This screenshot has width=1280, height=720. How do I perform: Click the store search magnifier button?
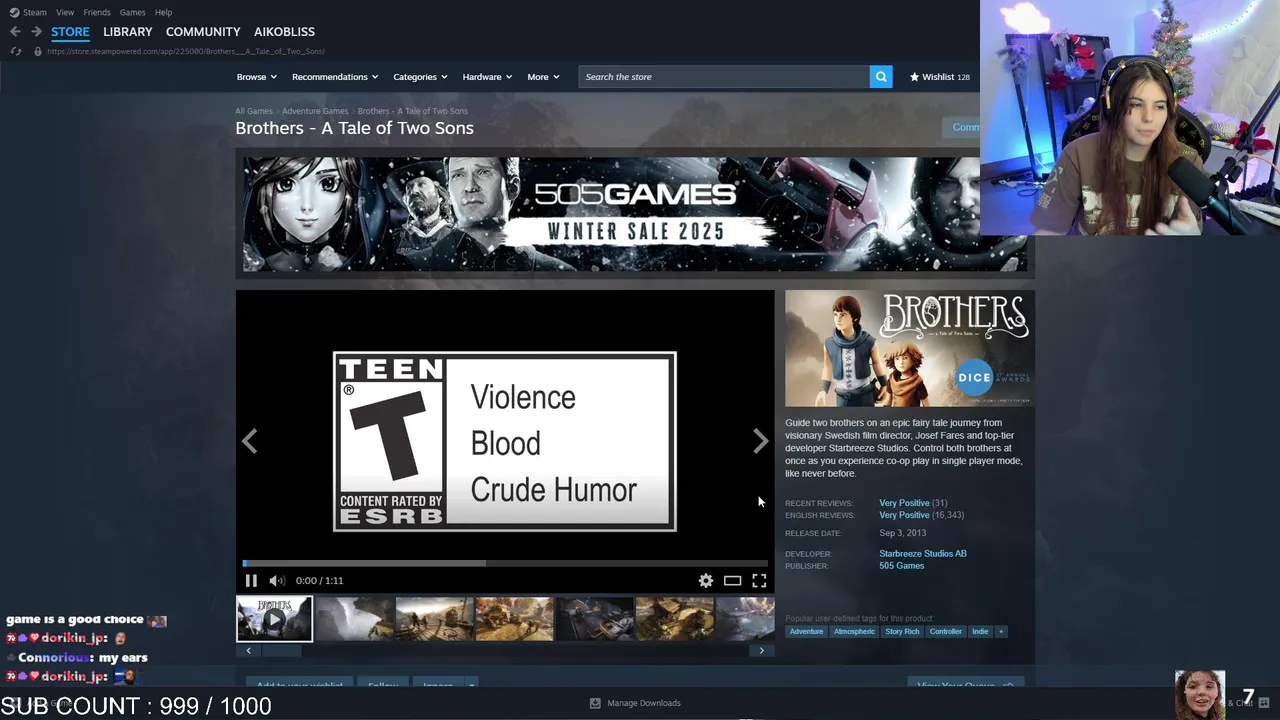tap(881, 77)
